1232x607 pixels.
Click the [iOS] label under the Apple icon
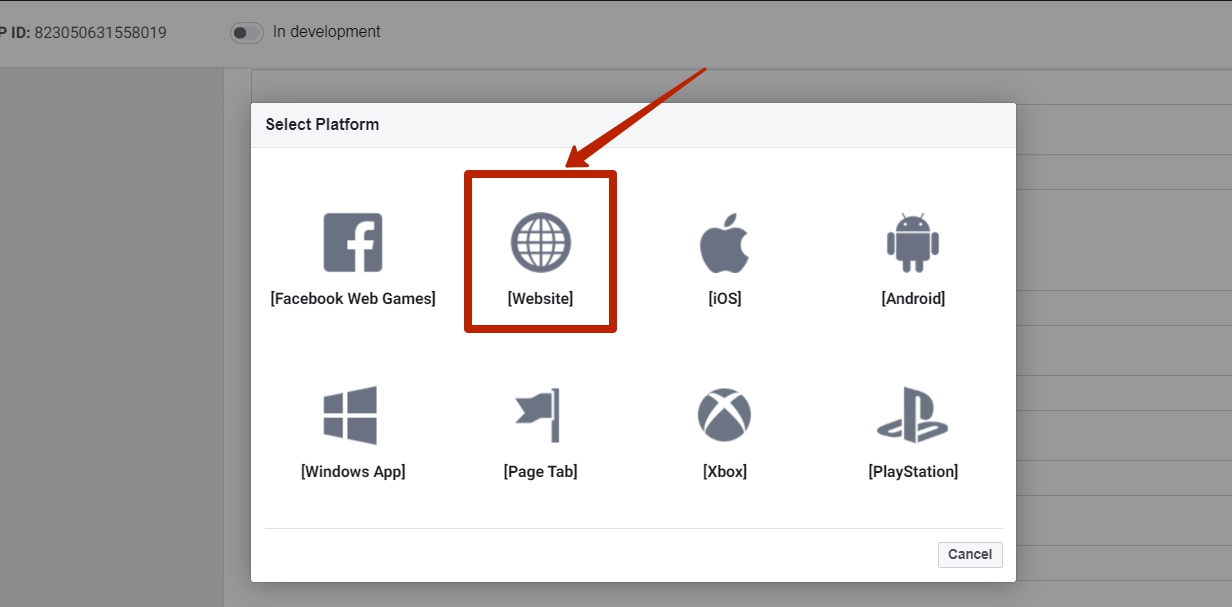pos(724,297)
